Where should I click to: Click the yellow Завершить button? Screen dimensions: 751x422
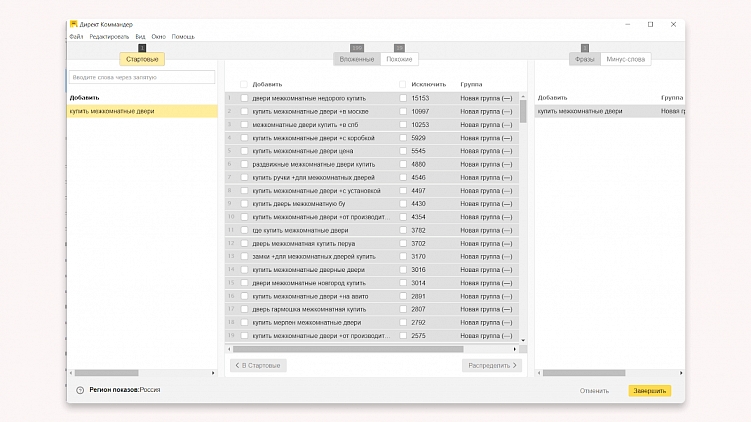pyautogui.click(x=650, y=391)
